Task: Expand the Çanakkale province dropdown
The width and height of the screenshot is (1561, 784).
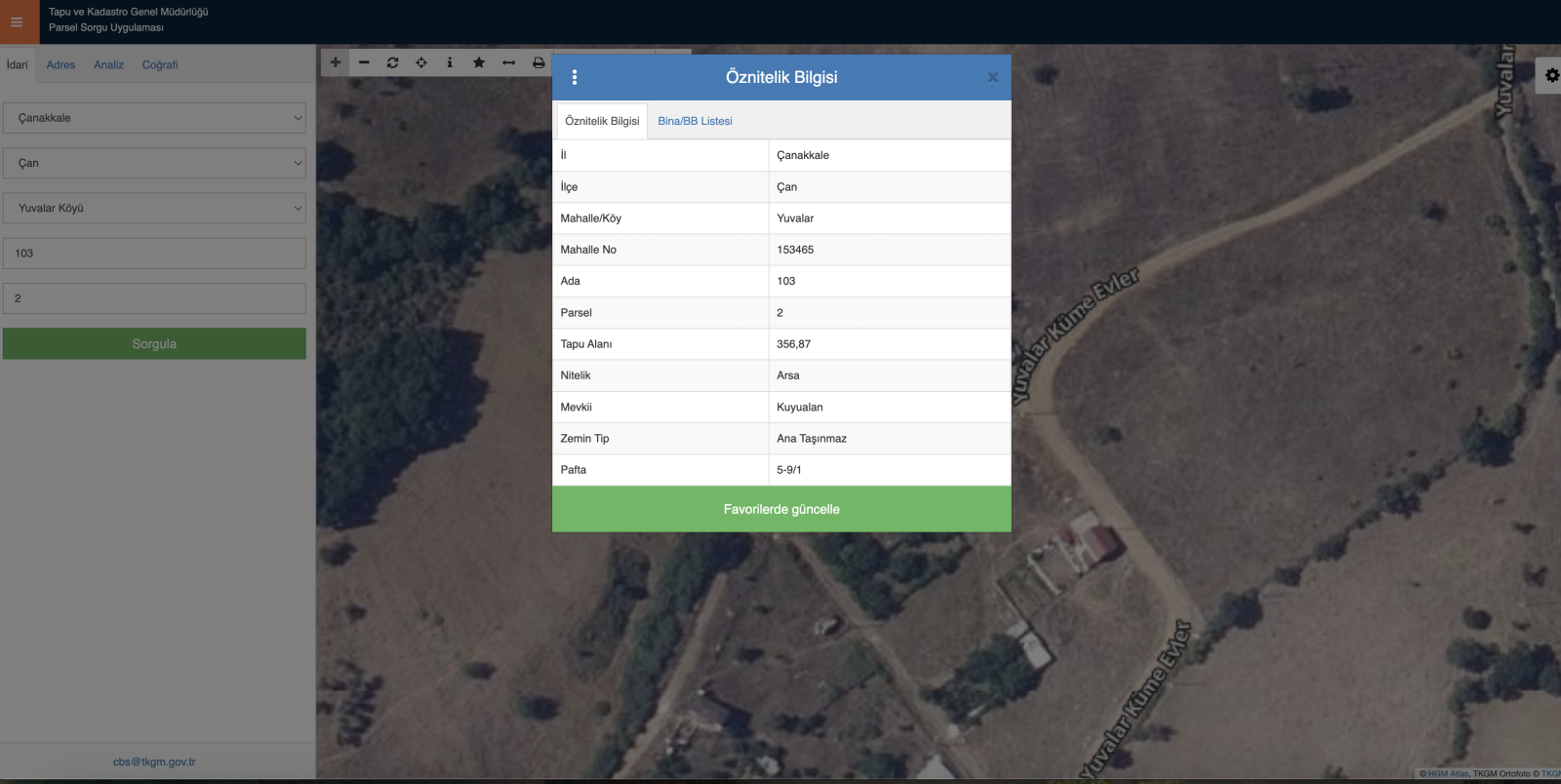Action: click(154, 118)
